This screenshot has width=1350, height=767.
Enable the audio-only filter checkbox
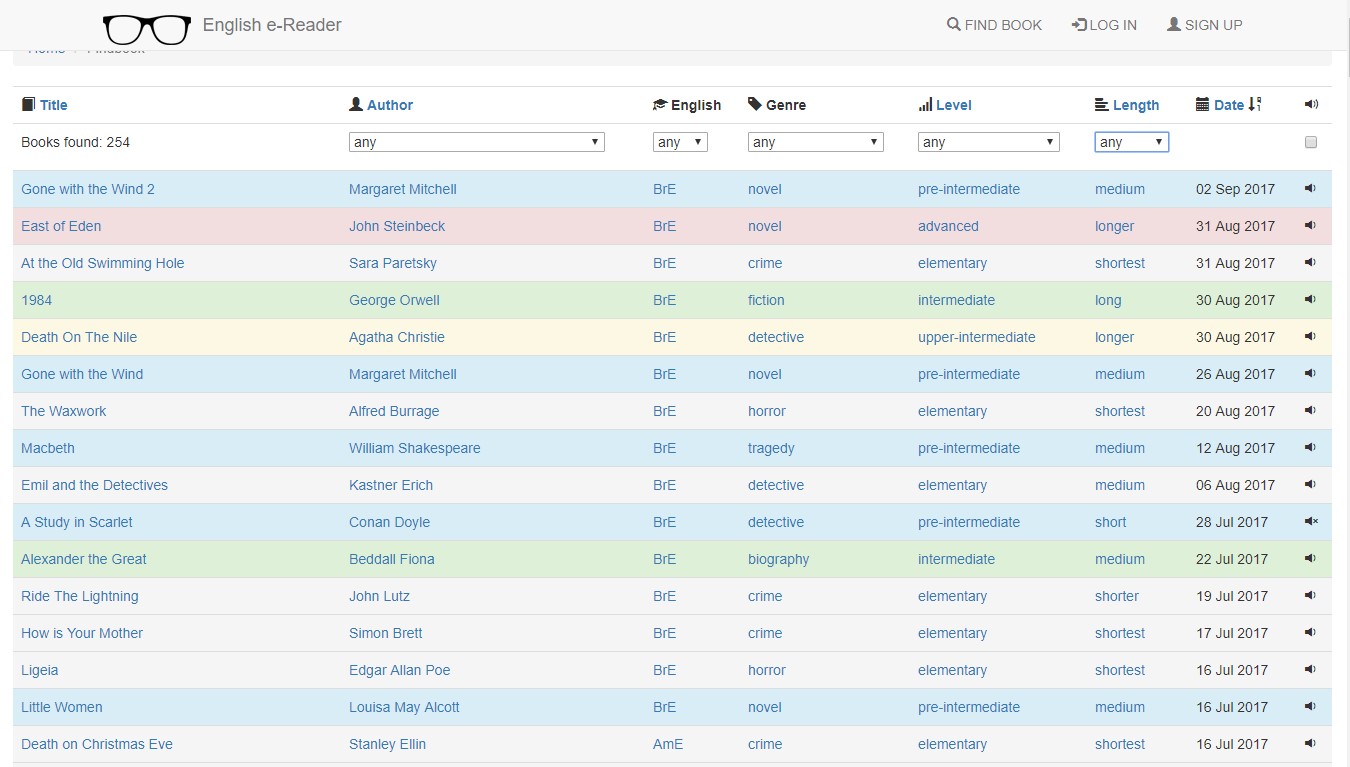click(1311, 142)
